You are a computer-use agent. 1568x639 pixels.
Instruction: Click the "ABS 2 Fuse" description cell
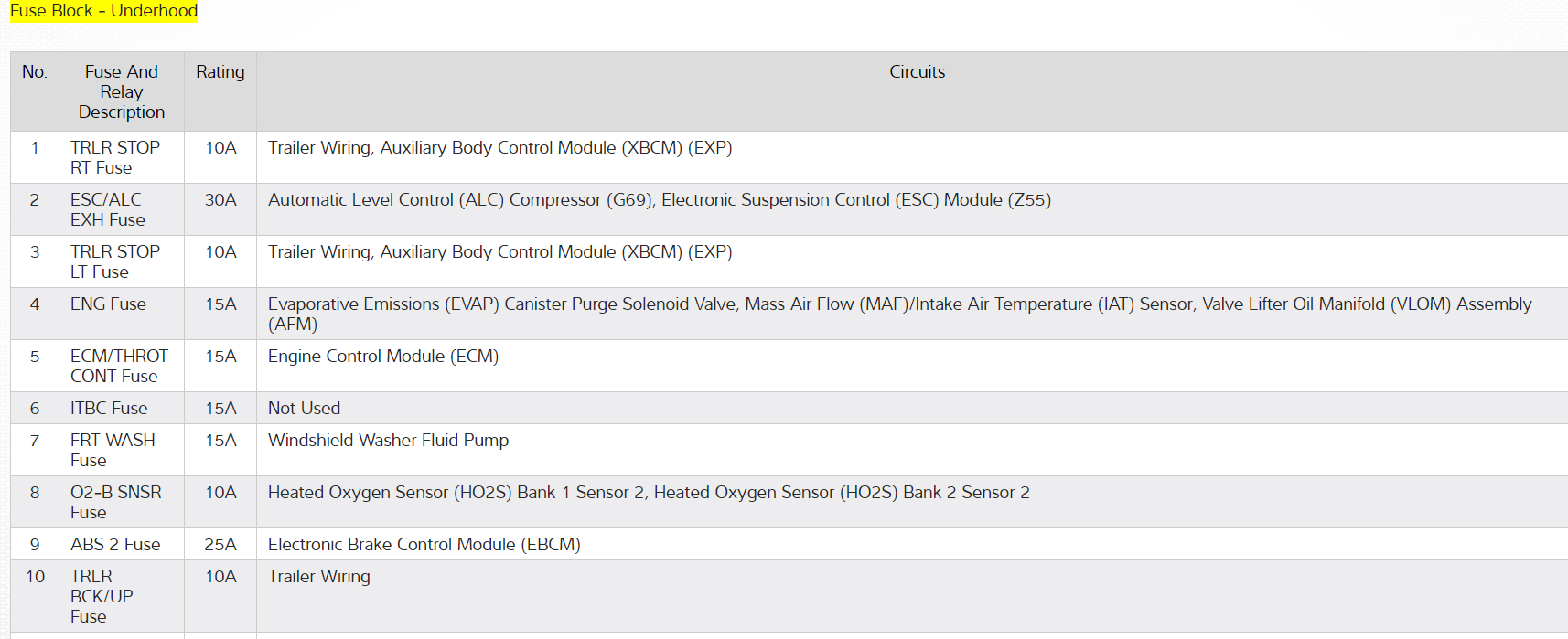pyautogui.click(x=115, y=545)
